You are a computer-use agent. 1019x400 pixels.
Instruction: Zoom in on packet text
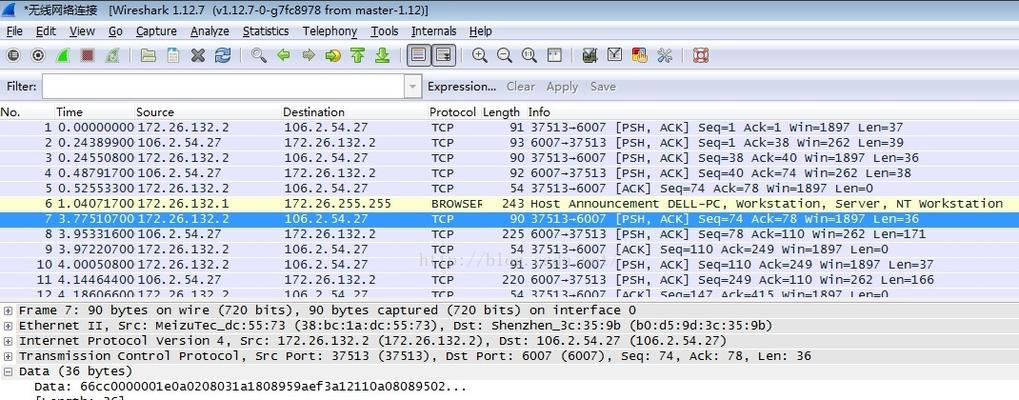tap(480, 56)
